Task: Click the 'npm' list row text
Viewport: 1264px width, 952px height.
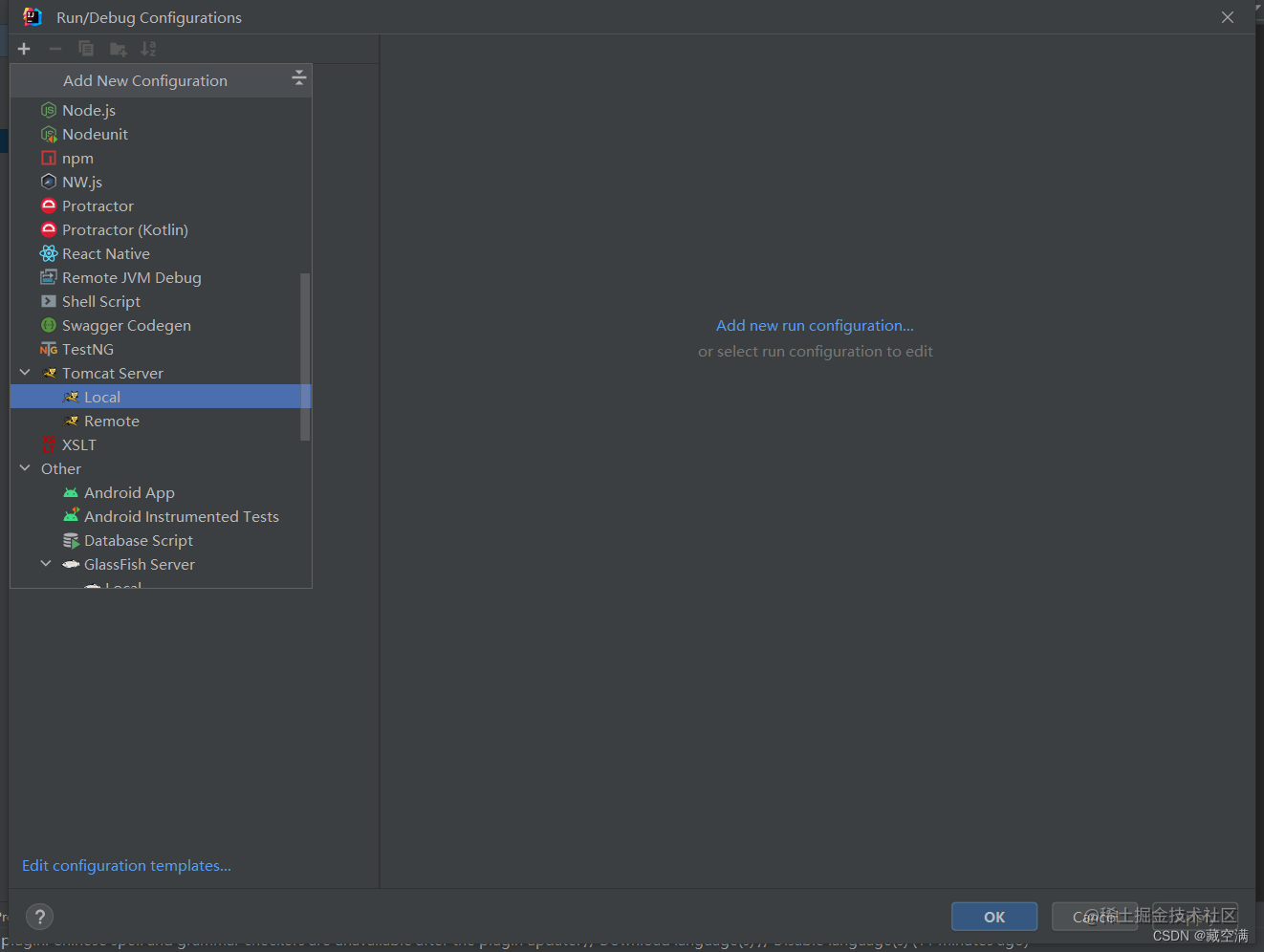Action: [x=77, y=159]
